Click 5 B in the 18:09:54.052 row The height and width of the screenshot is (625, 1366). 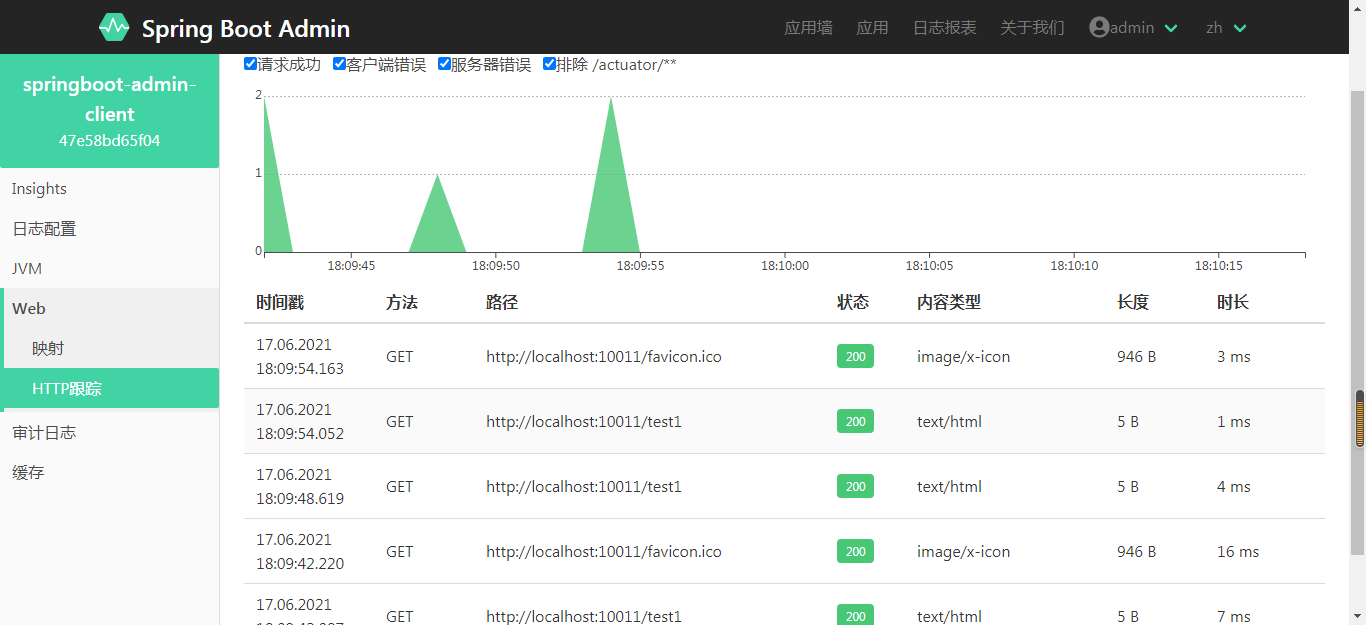1128,421
